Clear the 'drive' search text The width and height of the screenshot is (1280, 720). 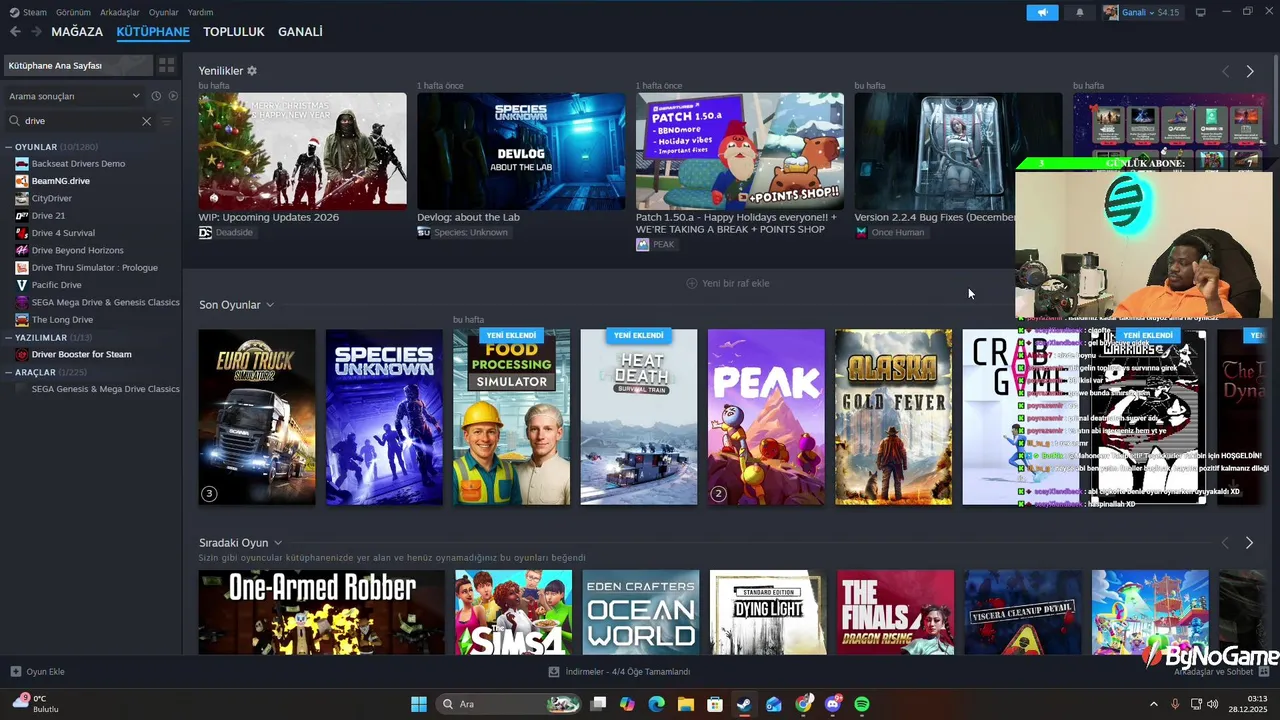point(146,121)
